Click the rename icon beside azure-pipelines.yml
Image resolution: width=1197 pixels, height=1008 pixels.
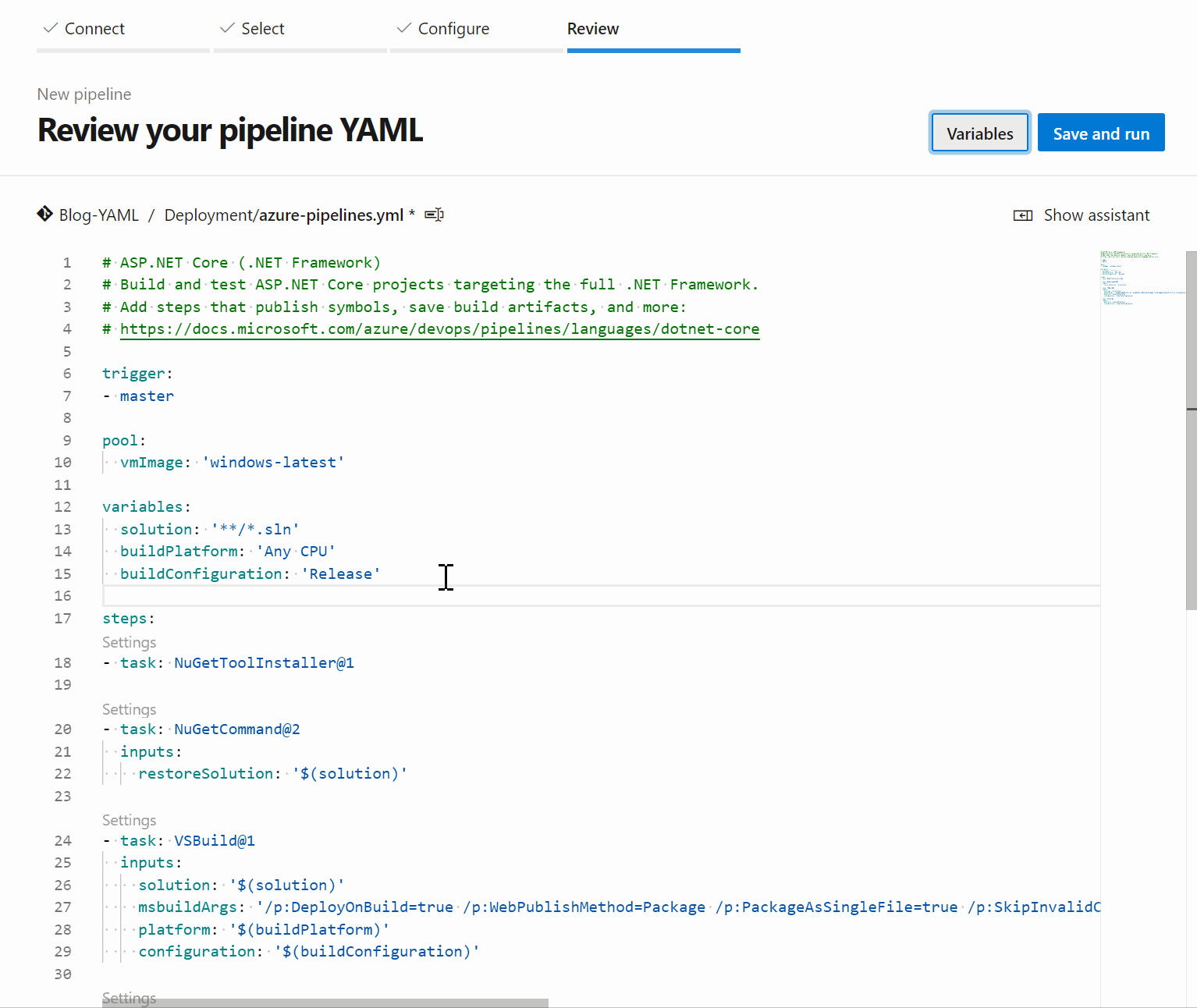434,215
